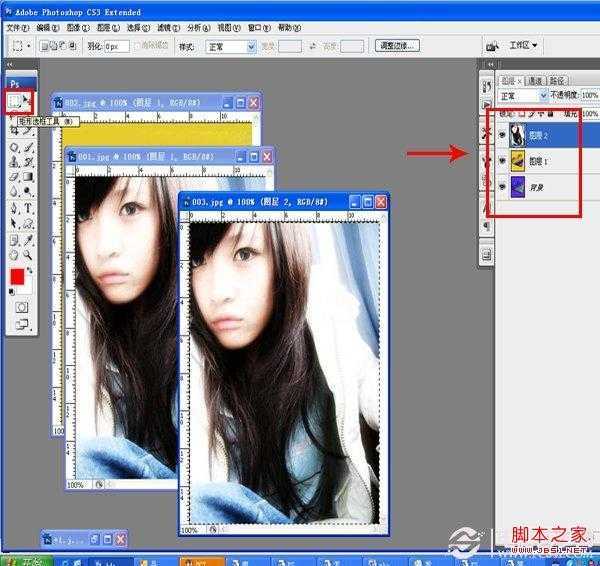Image resolution: width=600 pixels, height=566 pixels.
Task: Click the Go to Bridge icon
Action: coord(491,46)
